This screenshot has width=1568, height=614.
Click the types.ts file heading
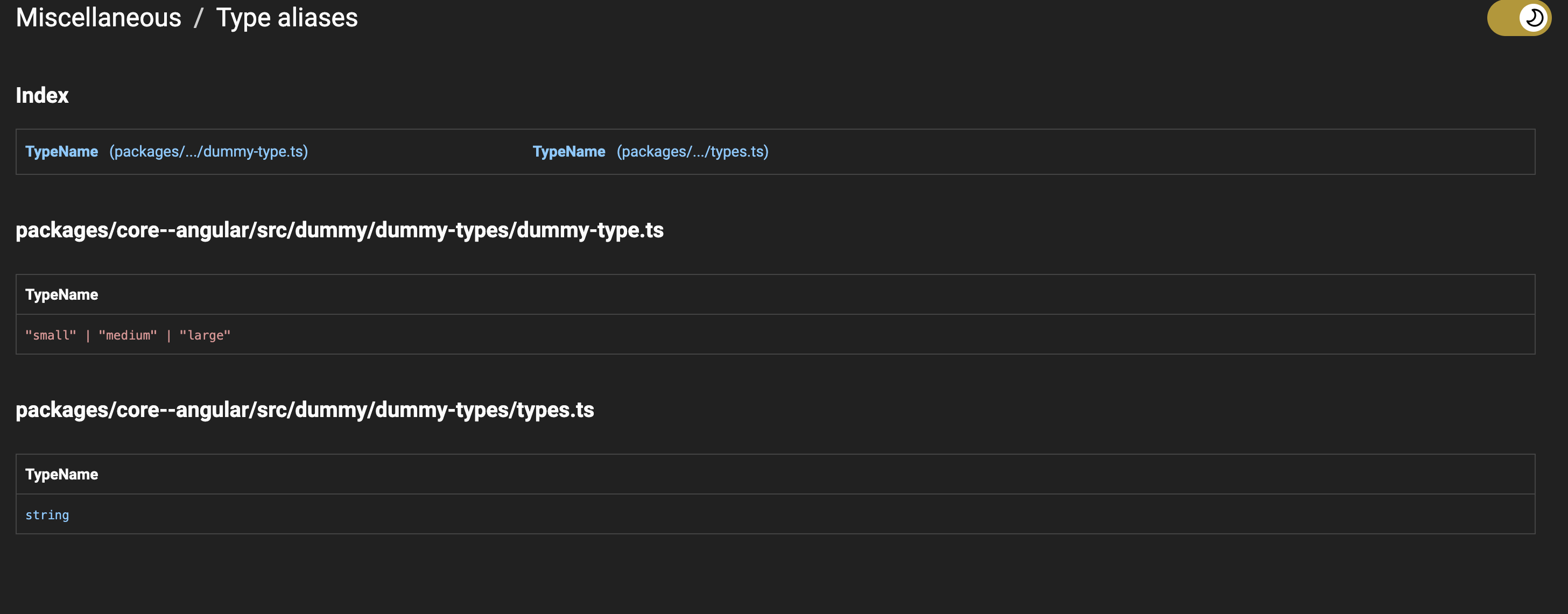pos(304,410)
